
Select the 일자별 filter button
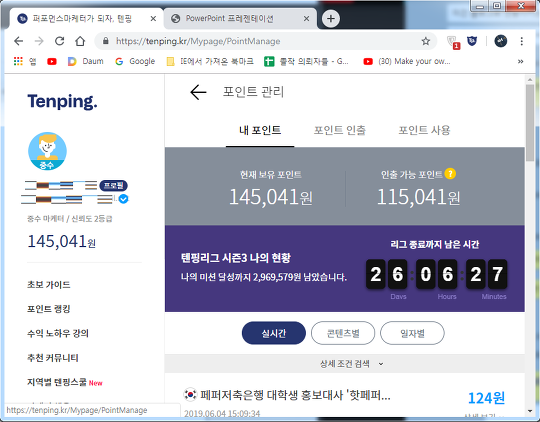pos(412,333)
